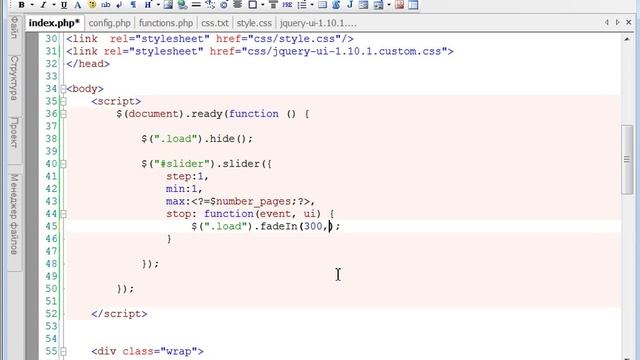640x360 pixels.
Task: Open the functions.php tab
Action: coord(166,23)
